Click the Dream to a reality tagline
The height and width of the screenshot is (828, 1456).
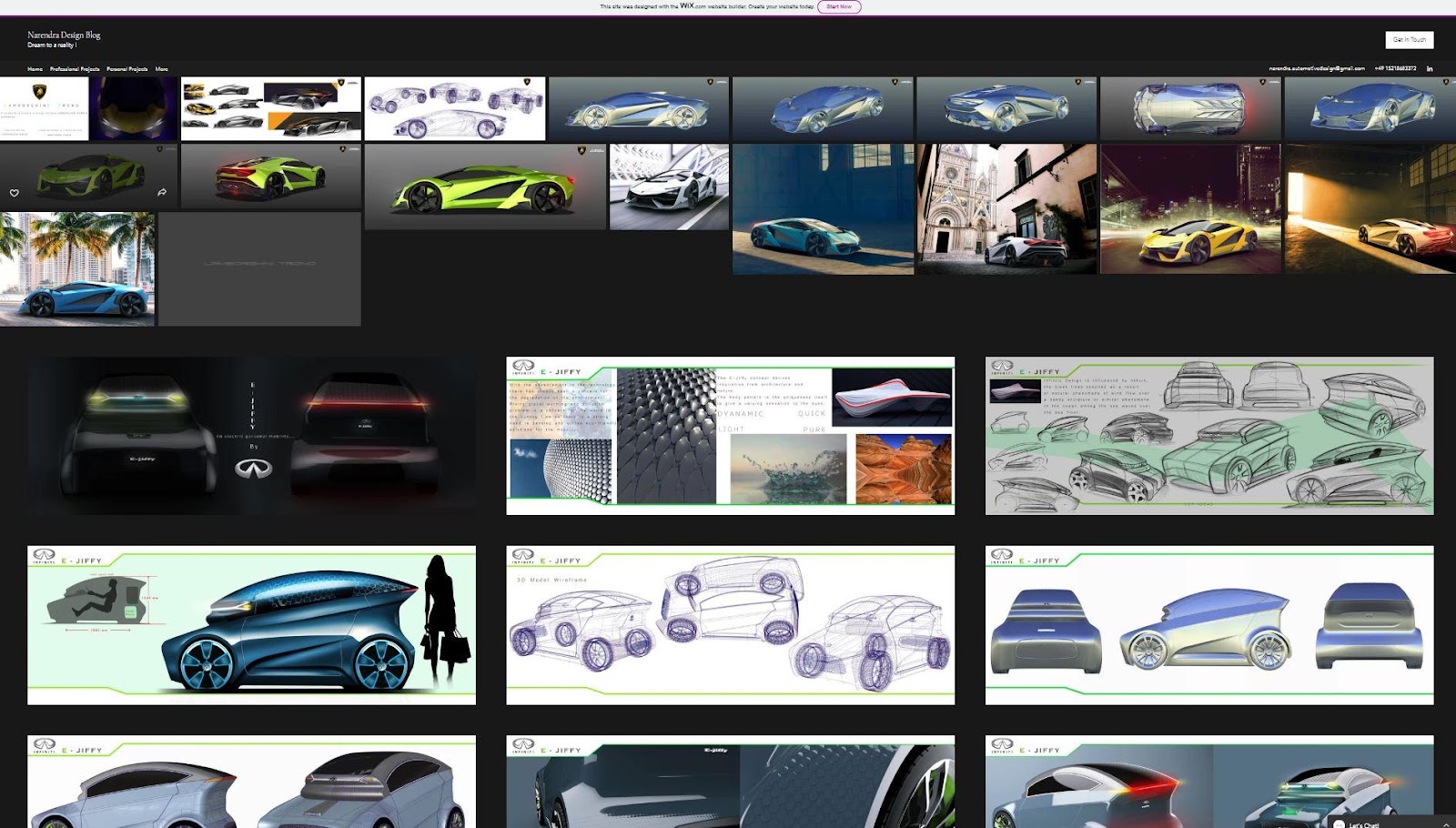tap(51, 45)
